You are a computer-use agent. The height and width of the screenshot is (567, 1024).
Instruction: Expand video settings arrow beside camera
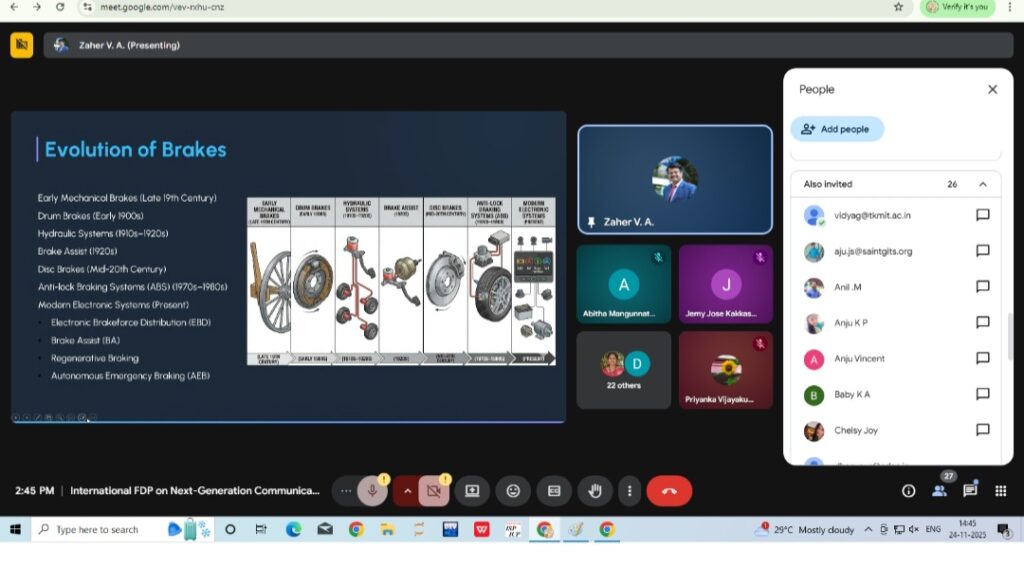point(407,491)
